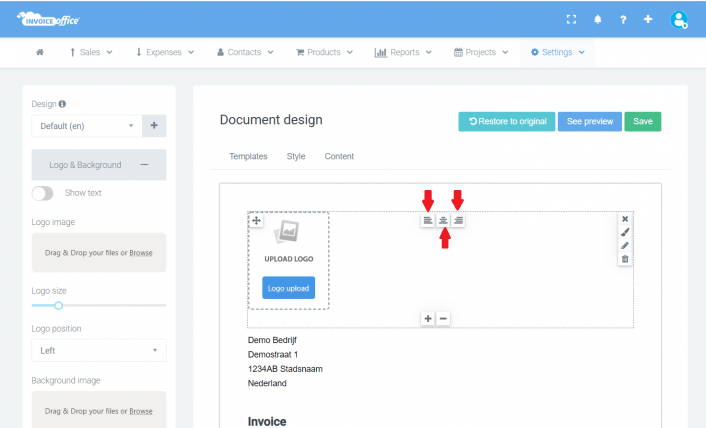Decrease block height with minus
This screenshot has height=428, width=706.
pos(443,319)
